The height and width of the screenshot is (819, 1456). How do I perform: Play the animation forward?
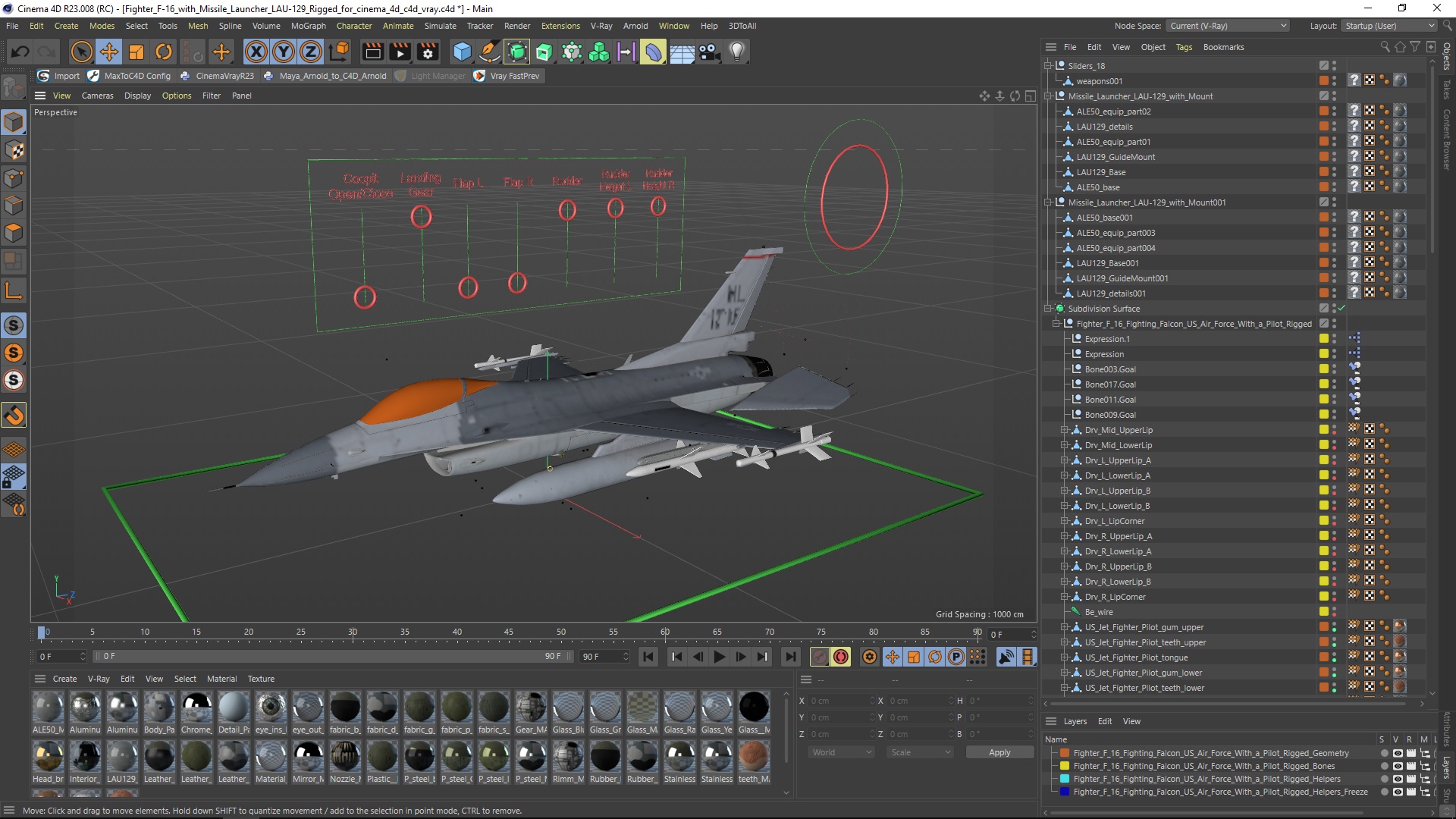coord(720,657)
